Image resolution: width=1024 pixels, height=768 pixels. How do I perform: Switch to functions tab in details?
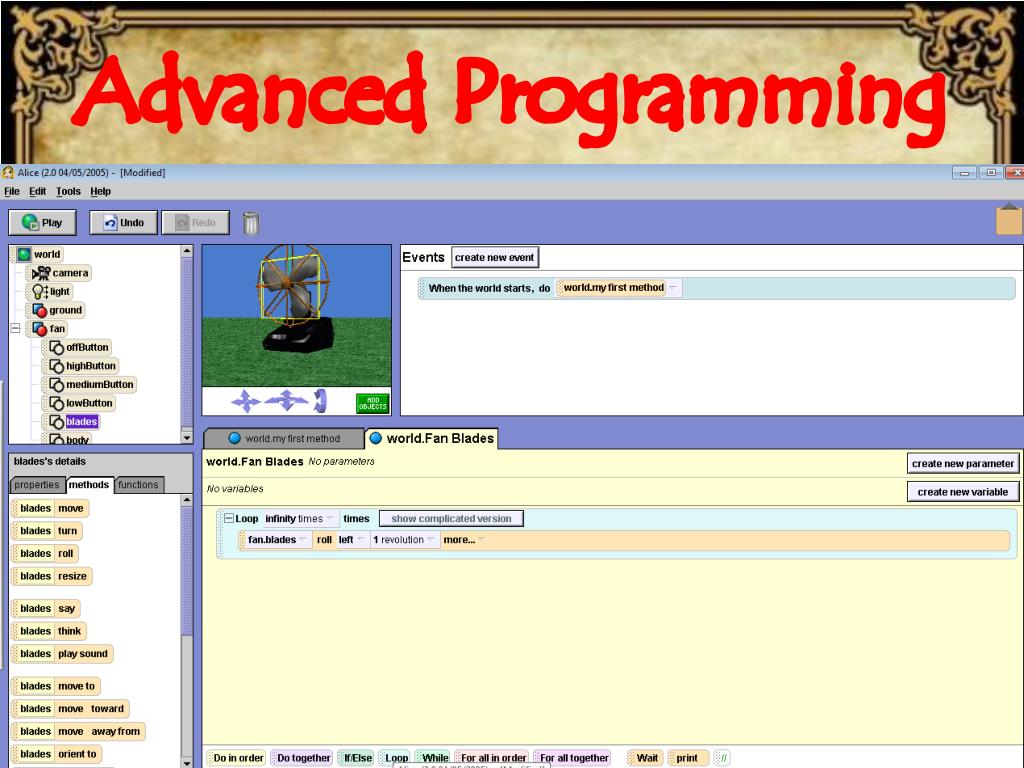point(138,485)
